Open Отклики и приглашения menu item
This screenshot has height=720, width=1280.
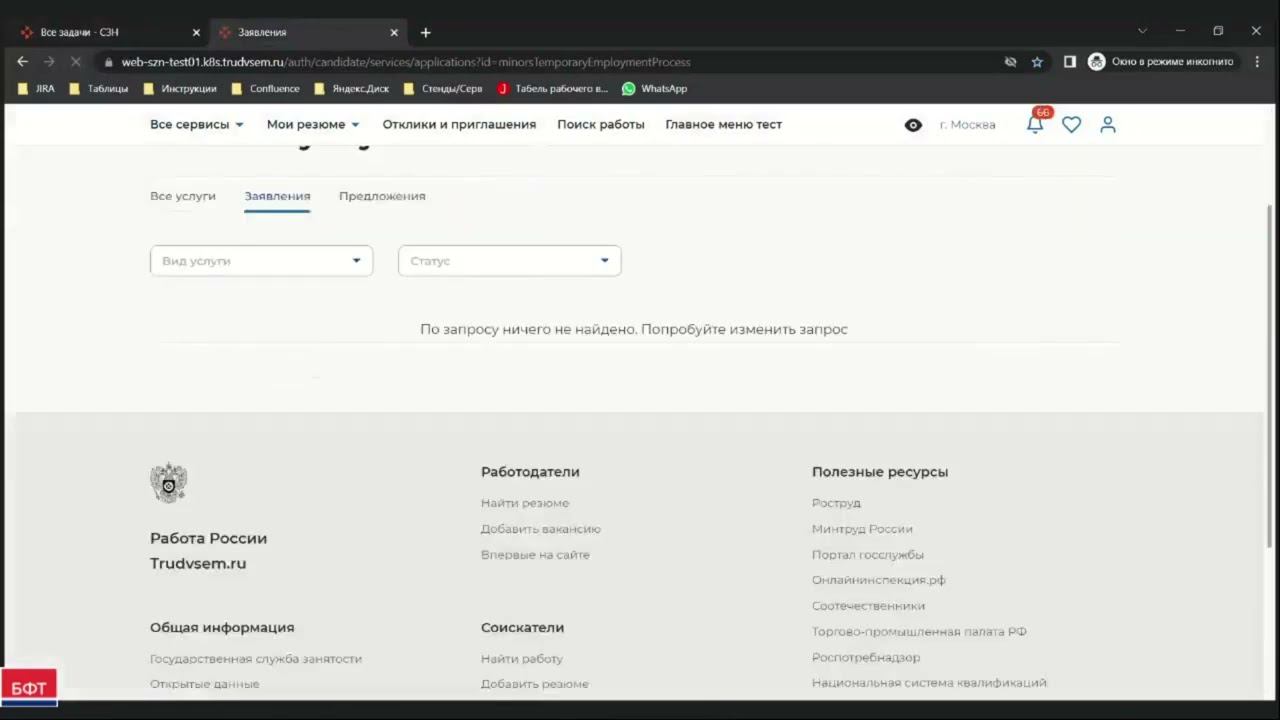[459, 125]
